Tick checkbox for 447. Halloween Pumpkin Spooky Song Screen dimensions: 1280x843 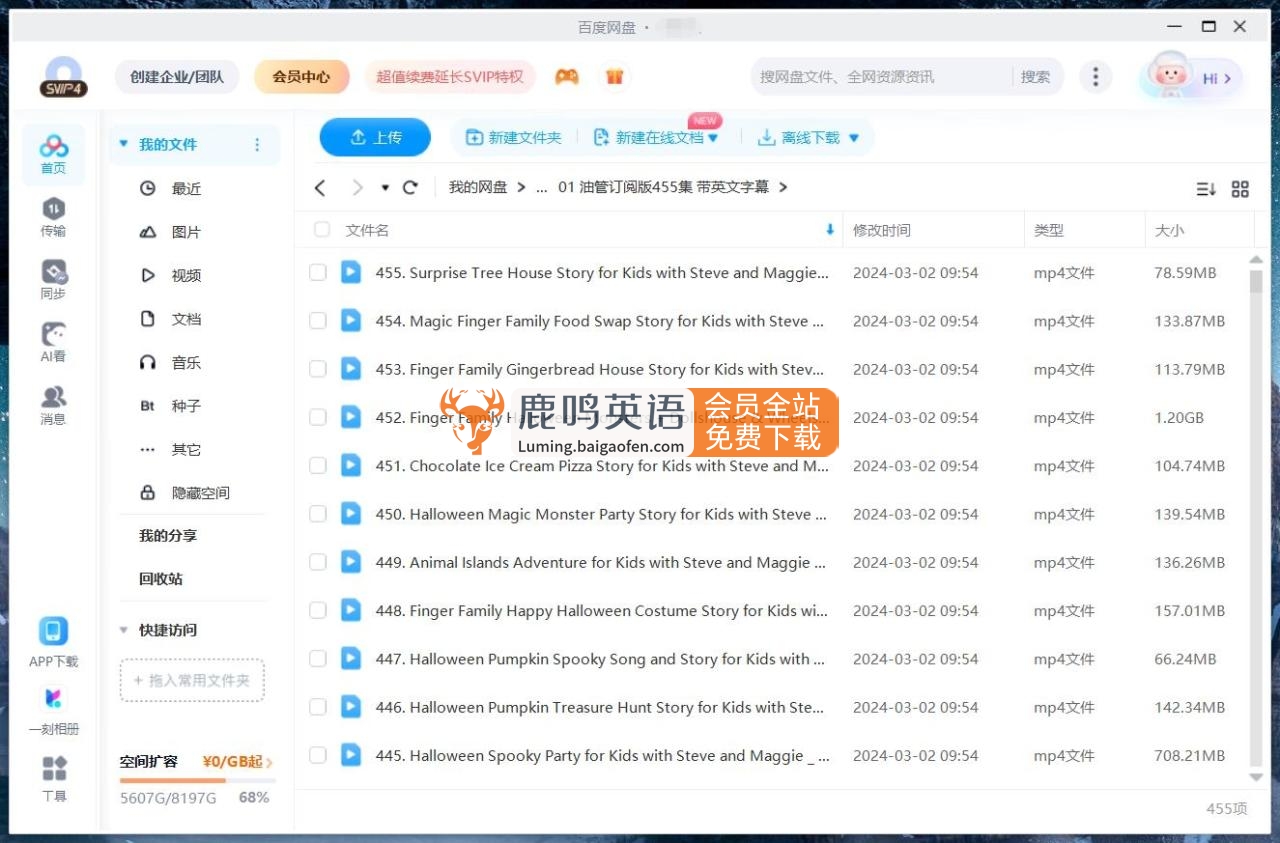(x=318, y=658)
